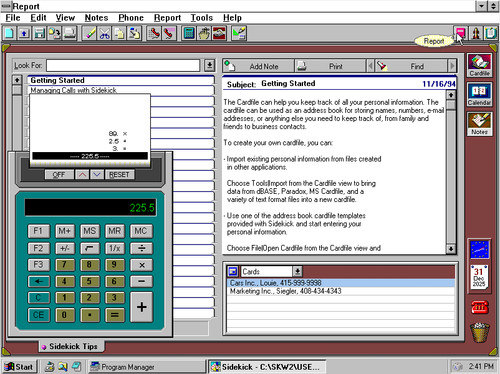Click the Look For input field
500x374 pixels.
point(123,65)
